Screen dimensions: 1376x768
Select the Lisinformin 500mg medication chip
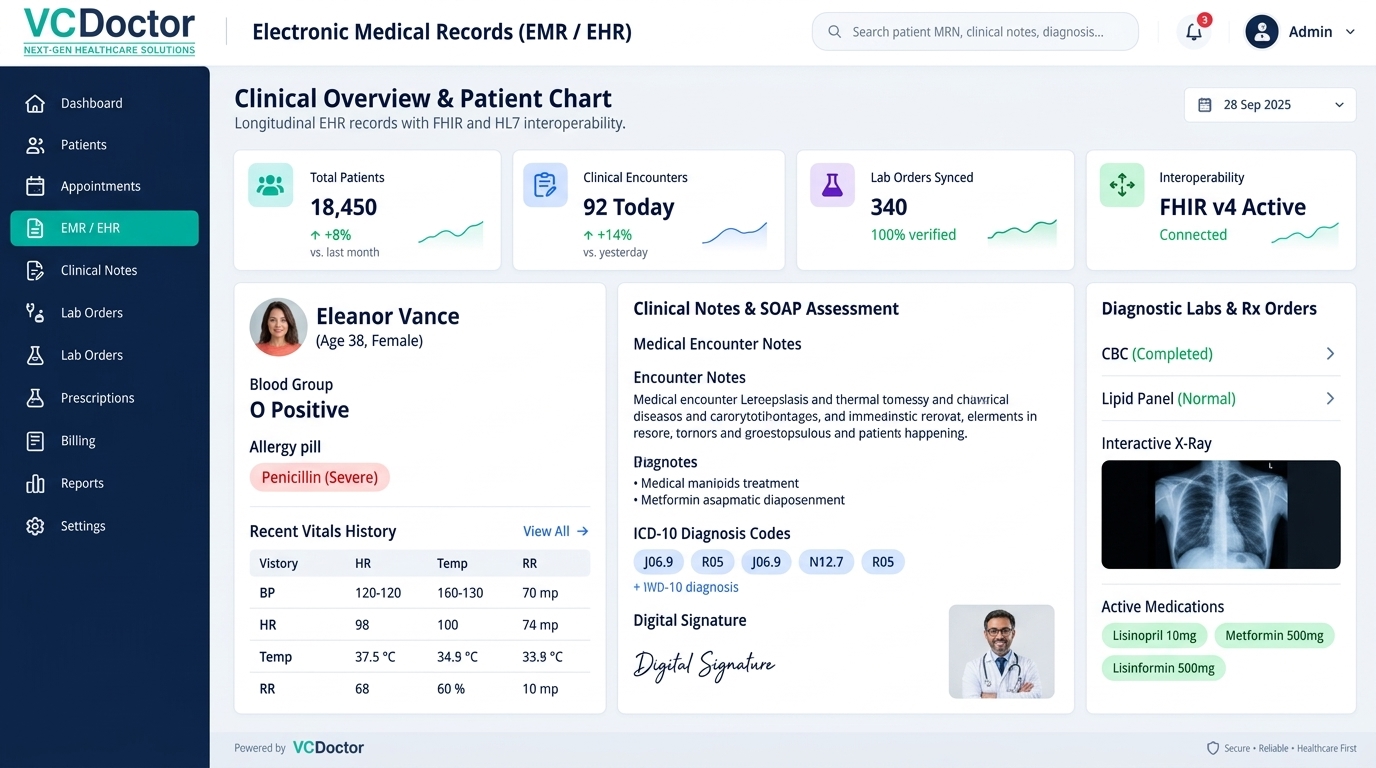(1163, 668)
